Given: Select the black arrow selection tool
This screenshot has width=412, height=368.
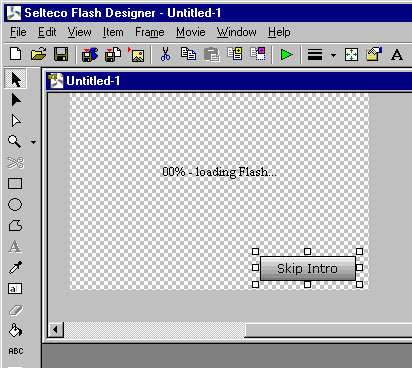Looking at the screenshot, I should (x=16, y=79).
